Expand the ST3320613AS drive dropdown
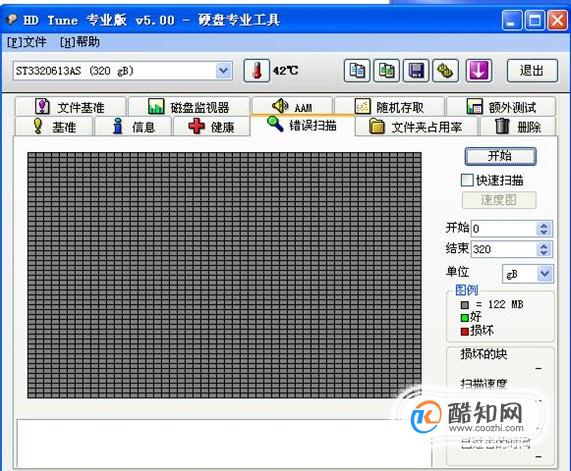The height and width of the screenshot is (471, 571). tap(223, 70)
